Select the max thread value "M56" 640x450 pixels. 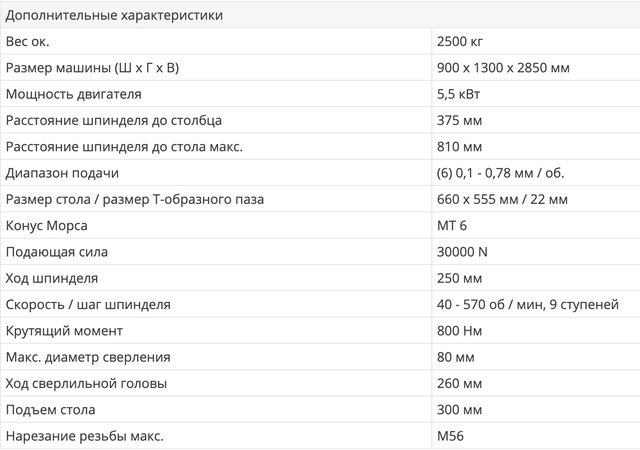click(x=450, y=436)
